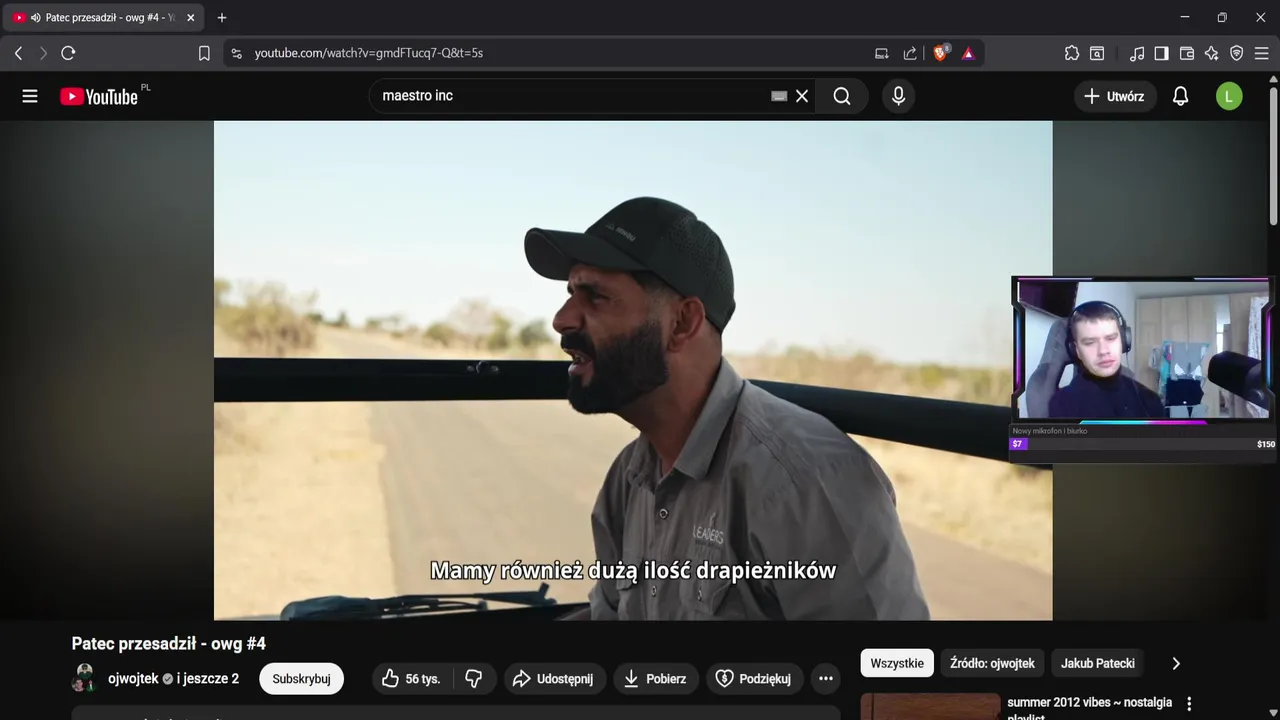The height and width of the screenshot is (720, 1280).
Task: Open Brave VPN shield icon
Action: (1237, 53)
